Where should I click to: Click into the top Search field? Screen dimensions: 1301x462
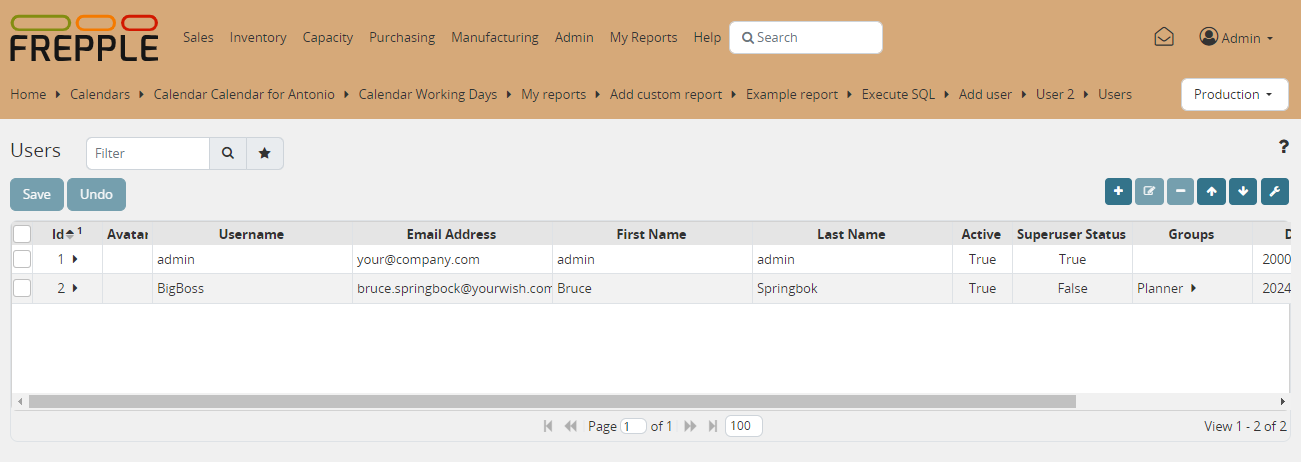(806, 37)
